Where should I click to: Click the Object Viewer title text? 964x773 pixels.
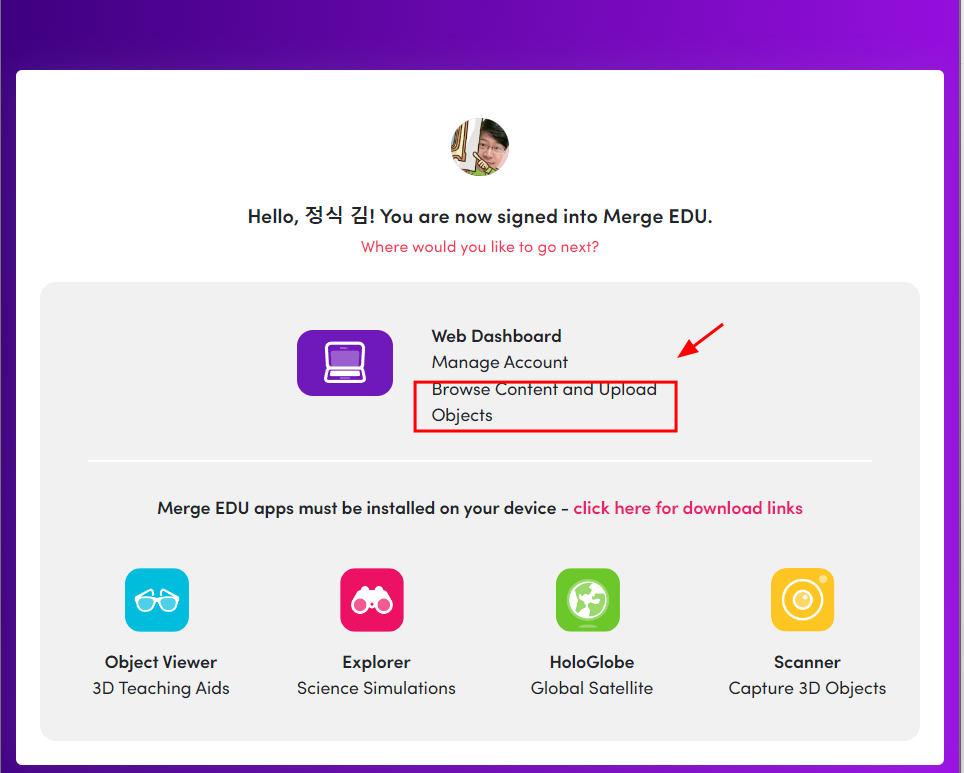tap(160, 662)
